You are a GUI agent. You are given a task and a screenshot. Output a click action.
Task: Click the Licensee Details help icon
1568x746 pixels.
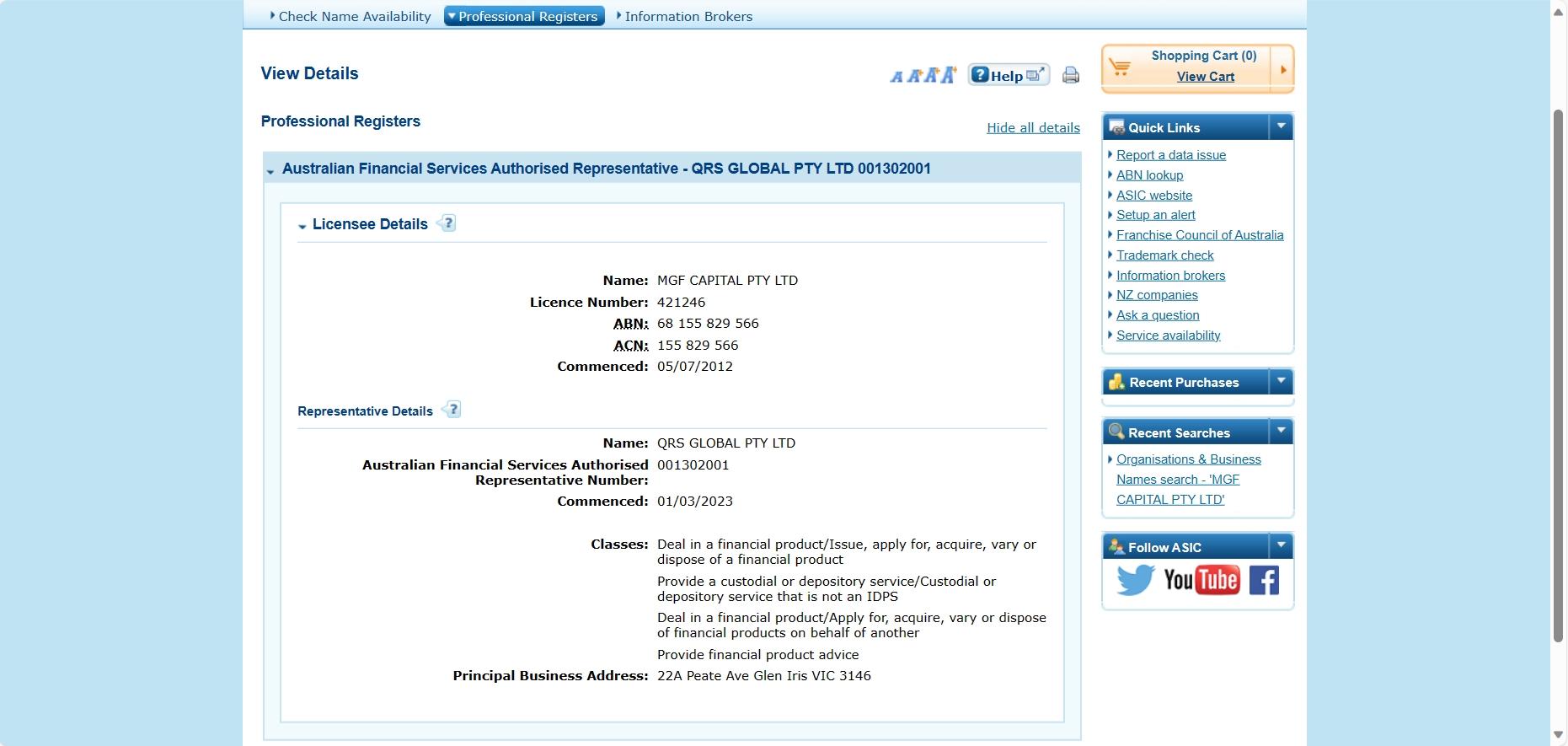(447, 223)
